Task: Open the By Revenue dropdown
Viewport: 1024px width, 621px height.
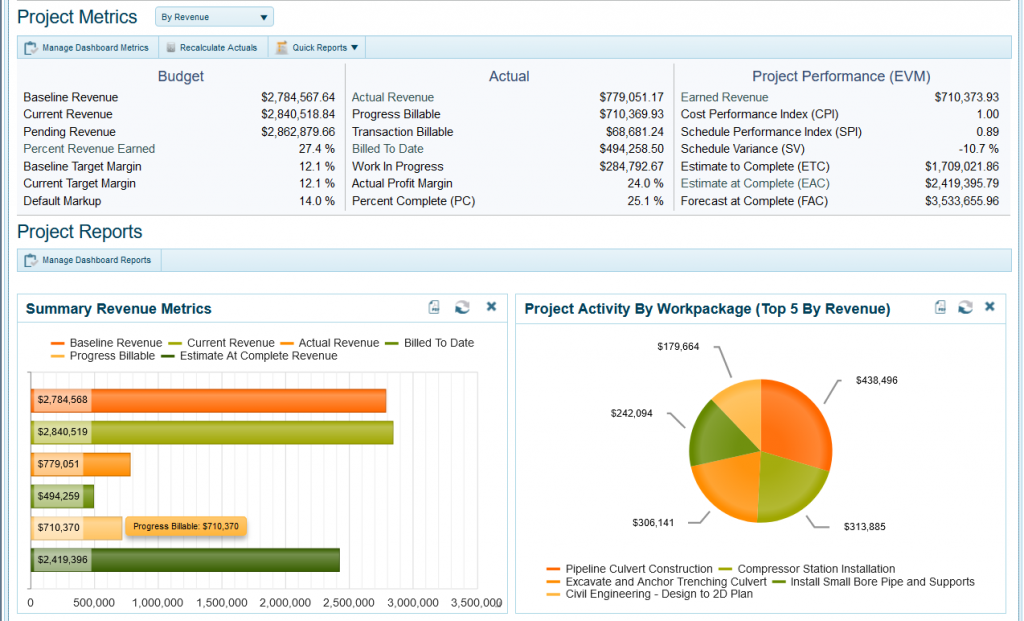Action: click(x=213, y=16)
